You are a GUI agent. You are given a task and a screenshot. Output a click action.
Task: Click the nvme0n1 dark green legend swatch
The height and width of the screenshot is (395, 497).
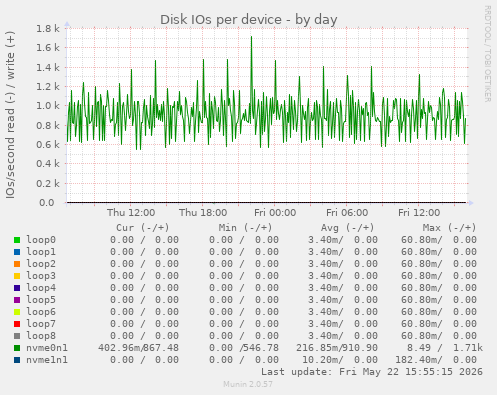(17, 348)
